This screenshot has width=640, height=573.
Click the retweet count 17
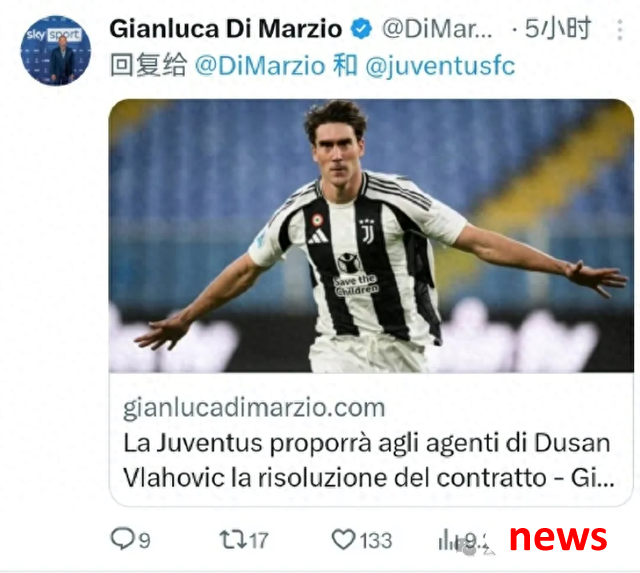click(258, 540)
